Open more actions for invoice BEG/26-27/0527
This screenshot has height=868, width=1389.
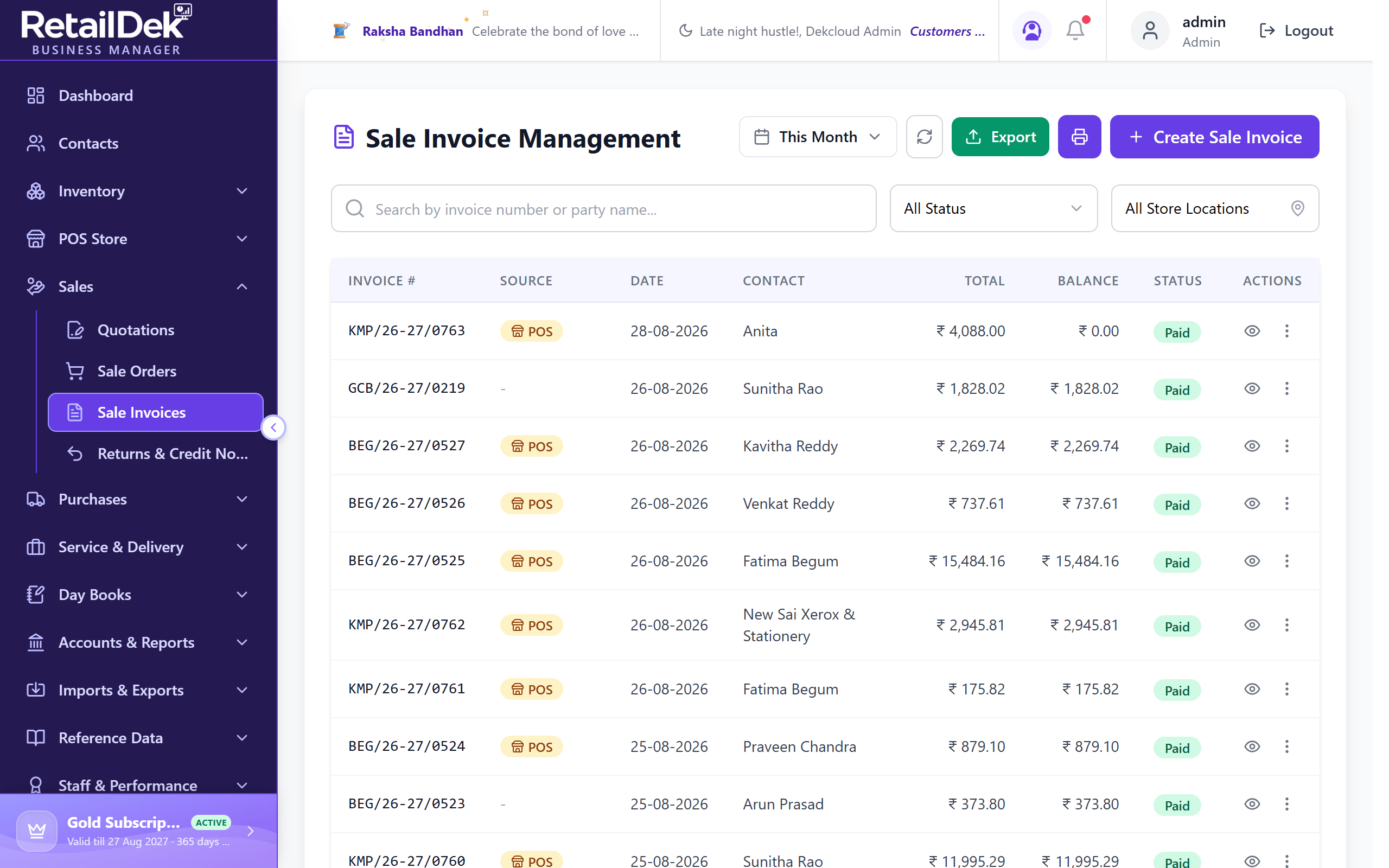click(1286, 446)
